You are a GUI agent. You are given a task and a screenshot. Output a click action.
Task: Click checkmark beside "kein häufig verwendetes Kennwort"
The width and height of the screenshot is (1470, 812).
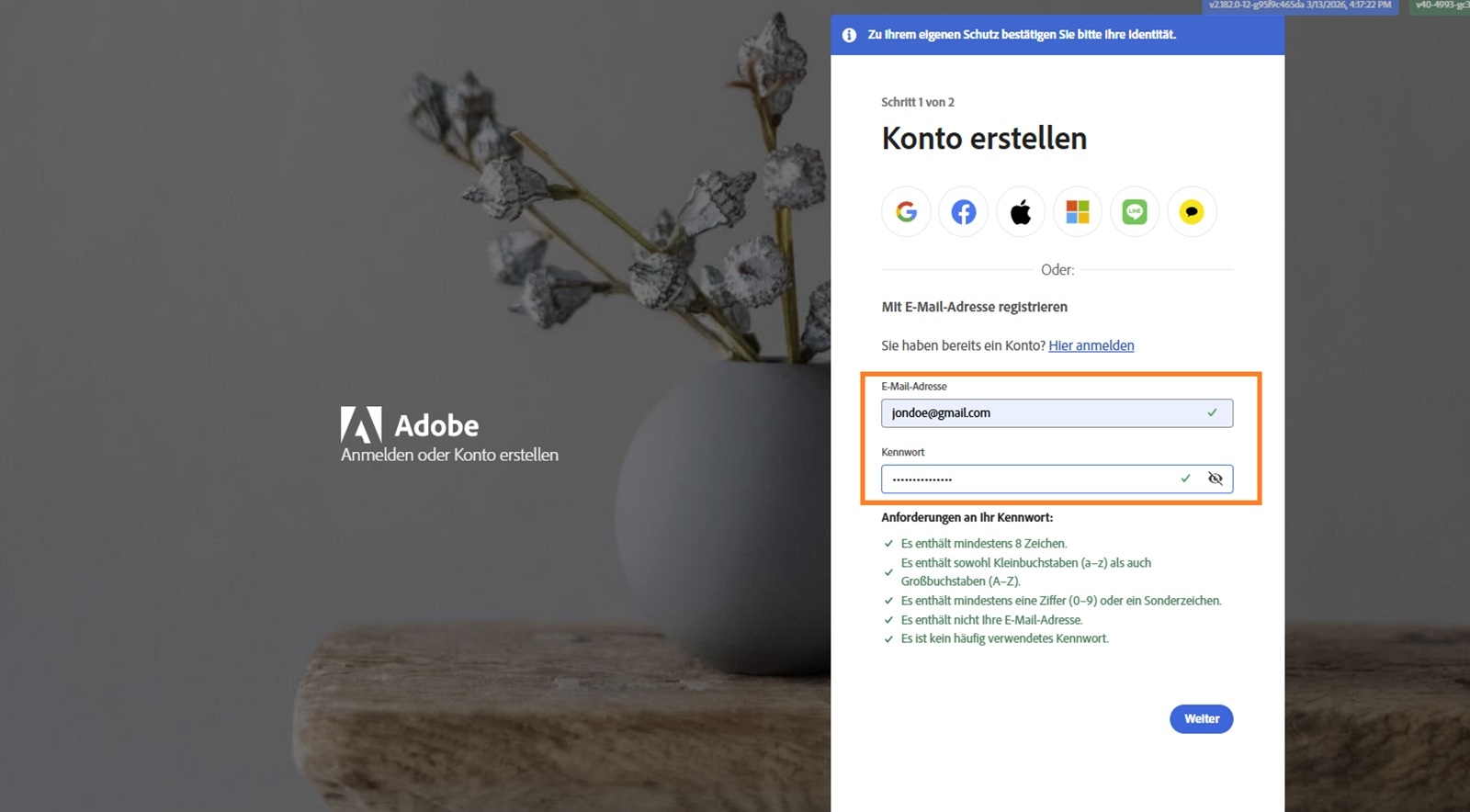[888, 639]
